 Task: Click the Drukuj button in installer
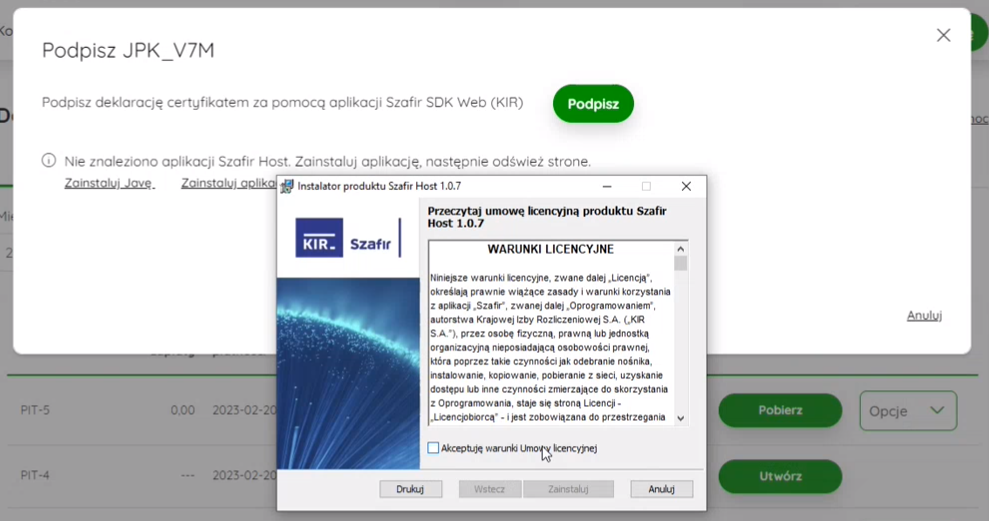410,489
